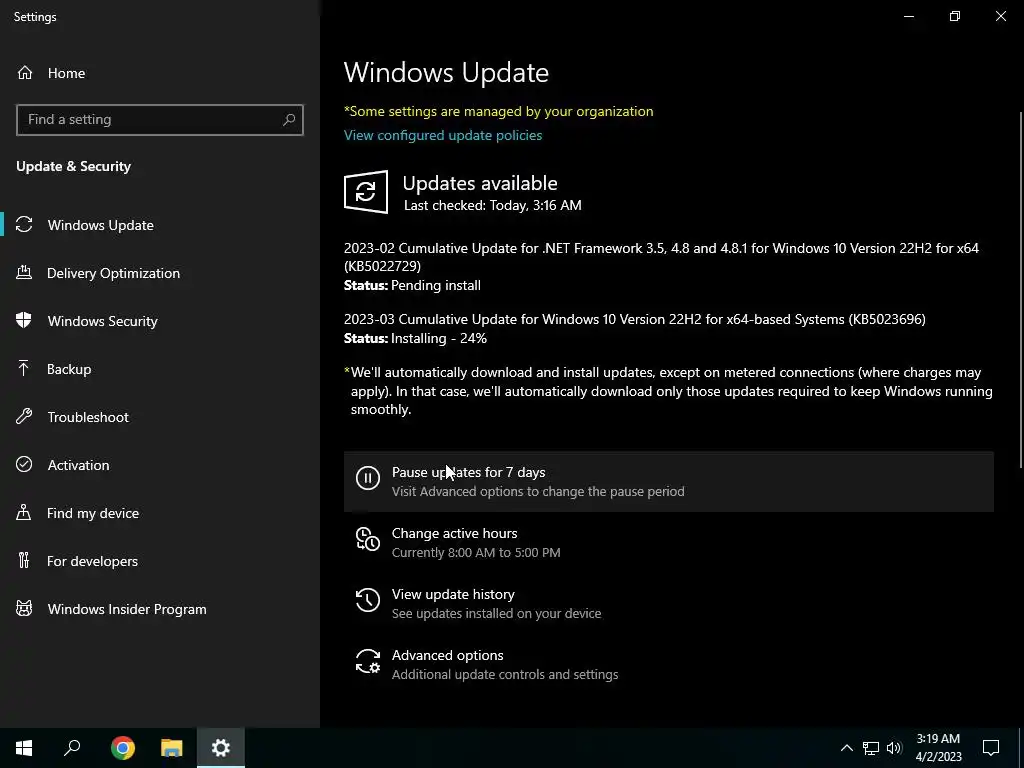The image size is (1024, 768).
Task: Launch Google Chrome from the taskbar
Action: tap(123, 748)
